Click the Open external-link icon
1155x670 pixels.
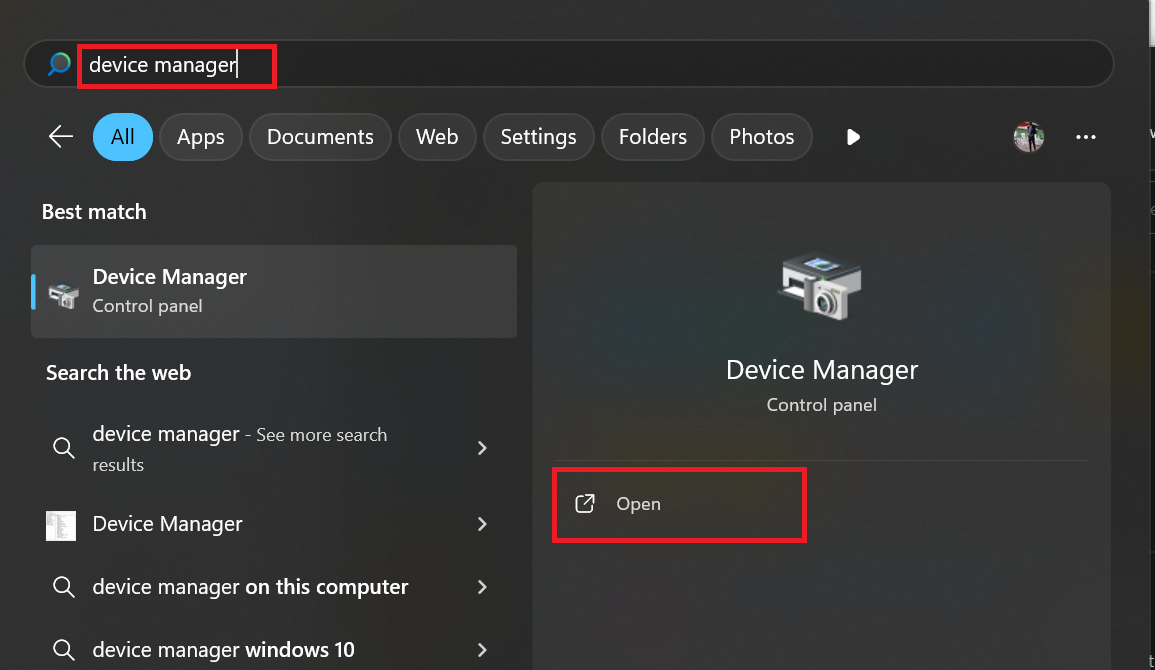click(x=585, y=504)
